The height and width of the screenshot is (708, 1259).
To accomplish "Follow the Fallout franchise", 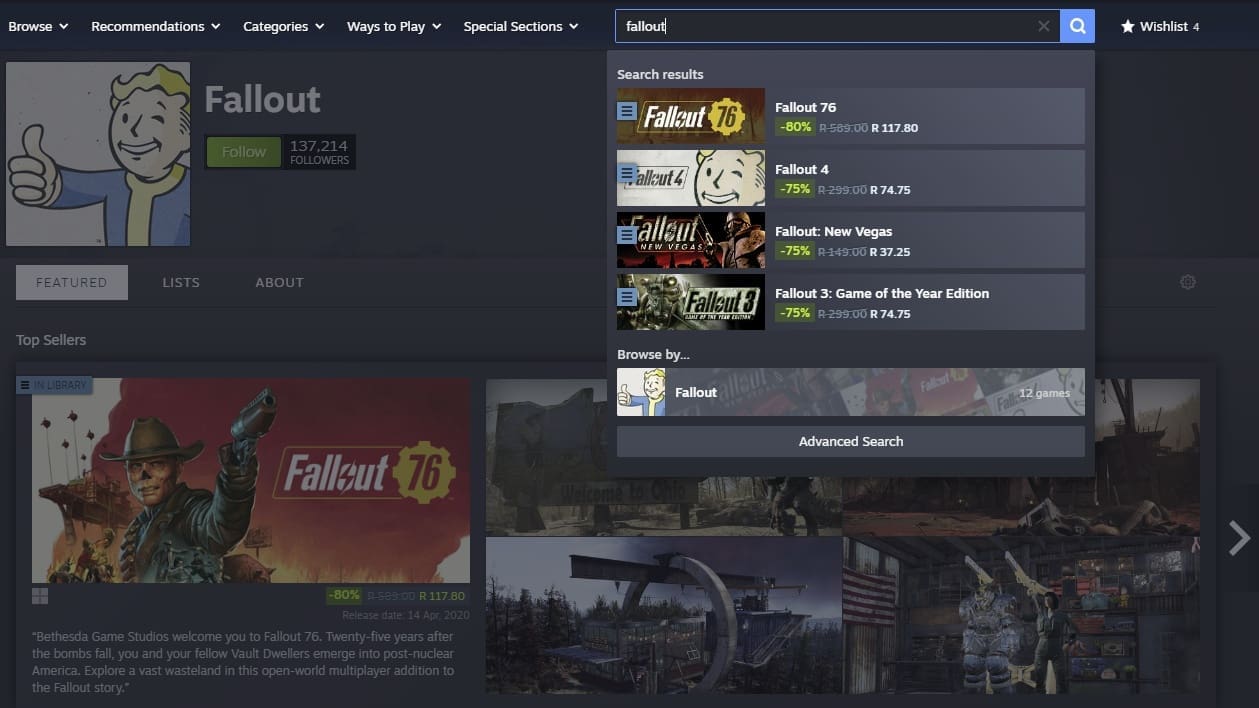I will 244,152.
